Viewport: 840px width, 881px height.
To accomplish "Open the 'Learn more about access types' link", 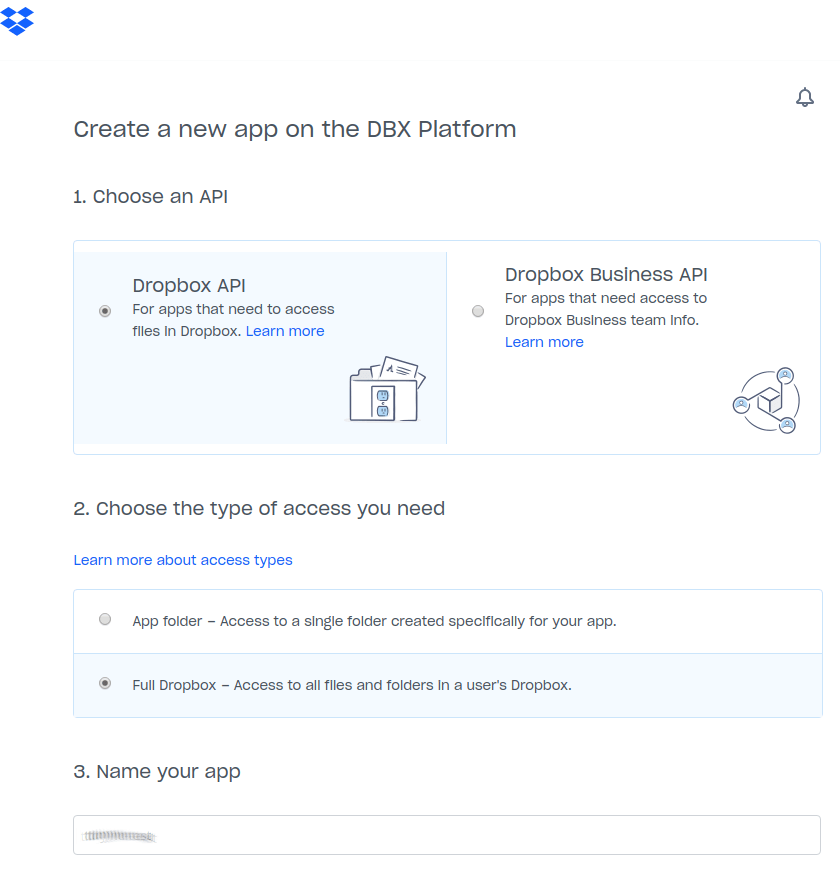I will coord(183,560).
